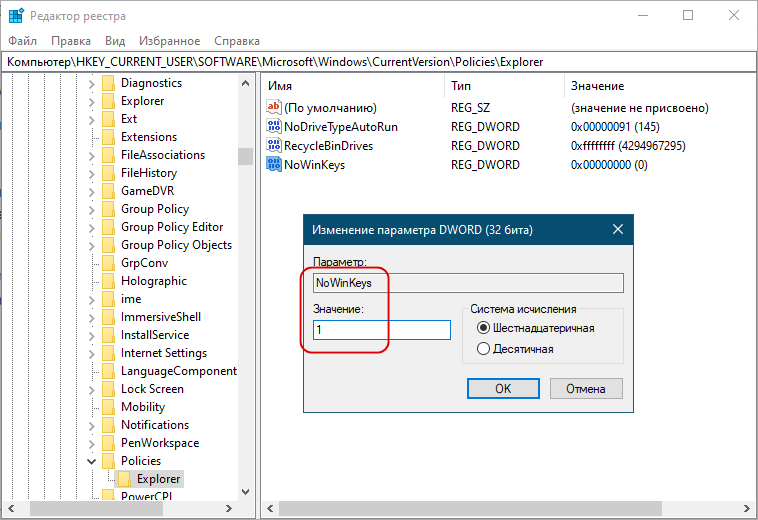Click the LanguageComponent folder icon
Viewport: 758px width, 520px height.
click(x=108, y=371)
